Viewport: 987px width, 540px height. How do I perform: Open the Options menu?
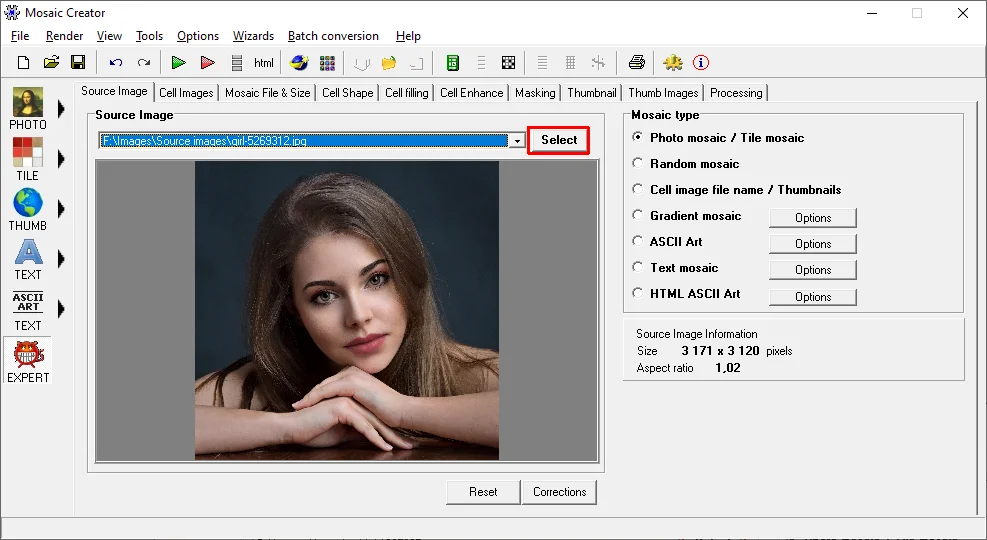[x=198, y=36]
